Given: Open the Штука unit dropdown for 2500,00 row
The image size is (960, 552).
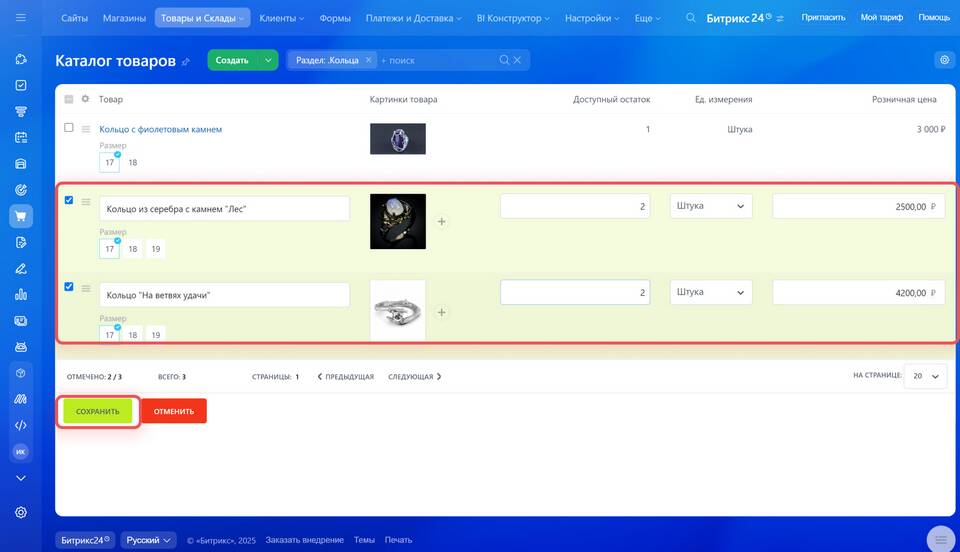Looking at the screenshot, I should pyautogui.click(x=710, y=206).
